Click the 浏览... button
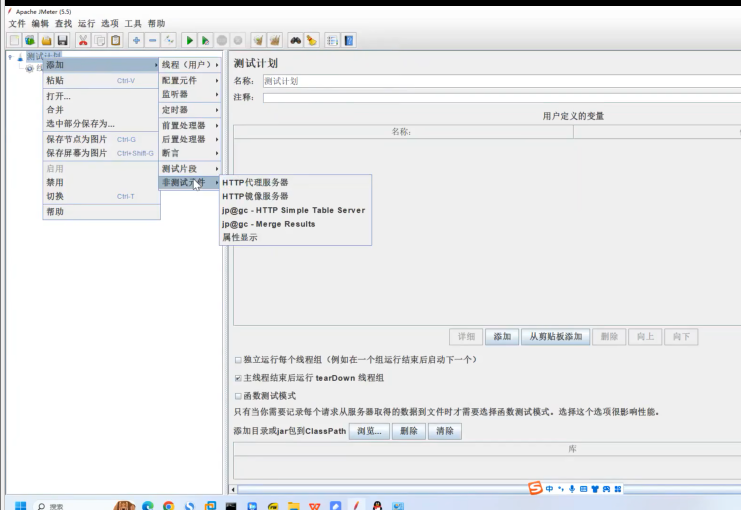 click(369, 431)
